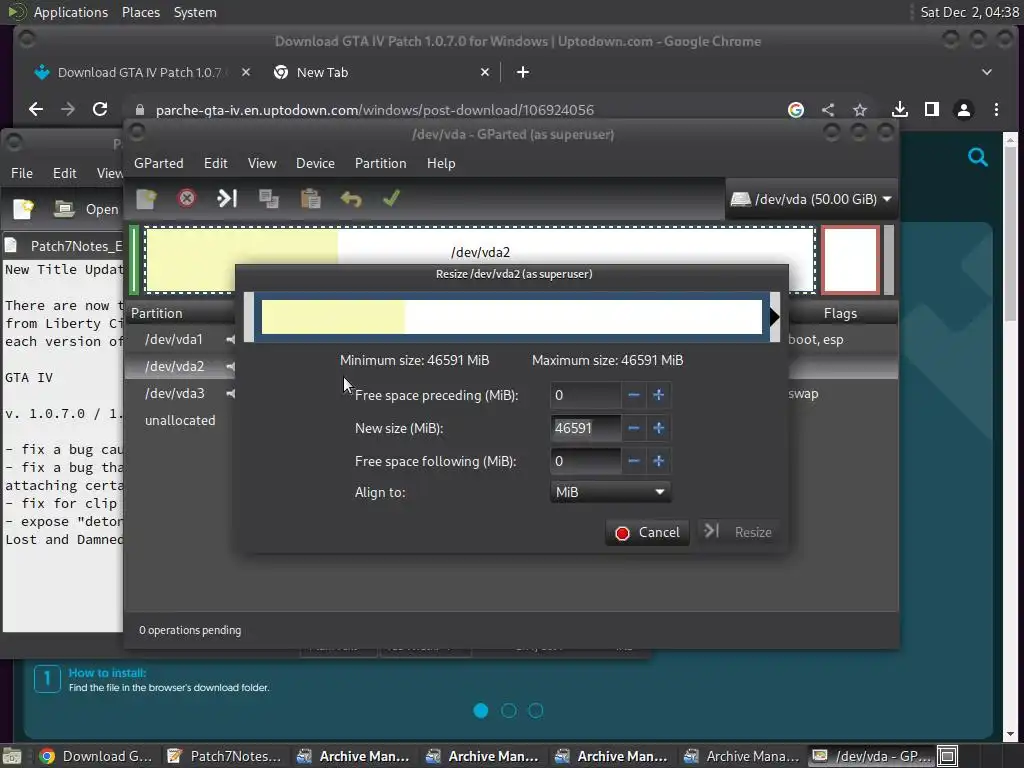Click the GParted delete partition icon

point(187,199)
